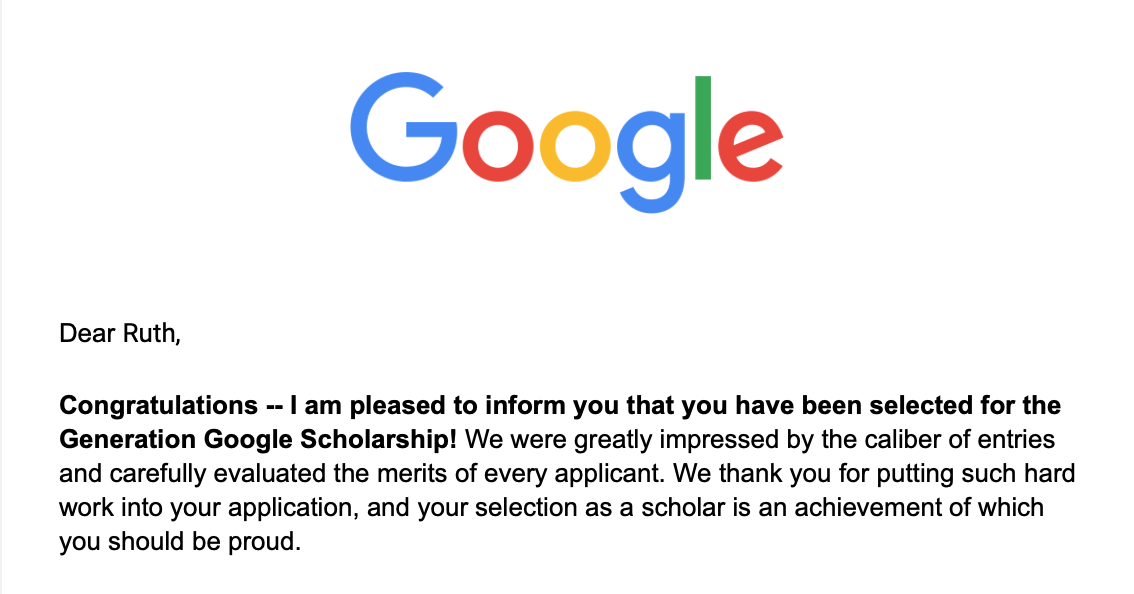Click the bold word "Congratulations"
Viewport: 1134px width, 594px height.
159,406
